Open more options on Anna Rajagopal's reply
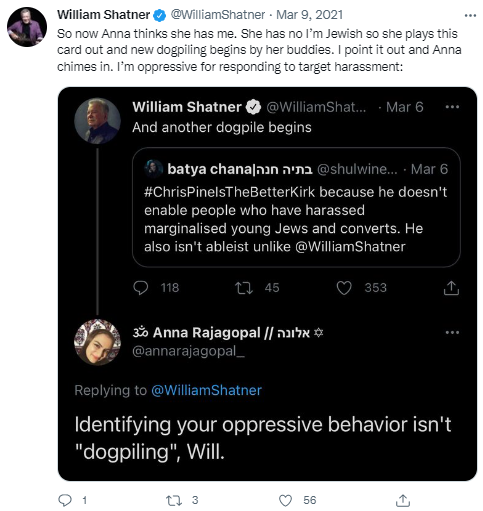This screenshot has height=511, width=483. (452, 332)
